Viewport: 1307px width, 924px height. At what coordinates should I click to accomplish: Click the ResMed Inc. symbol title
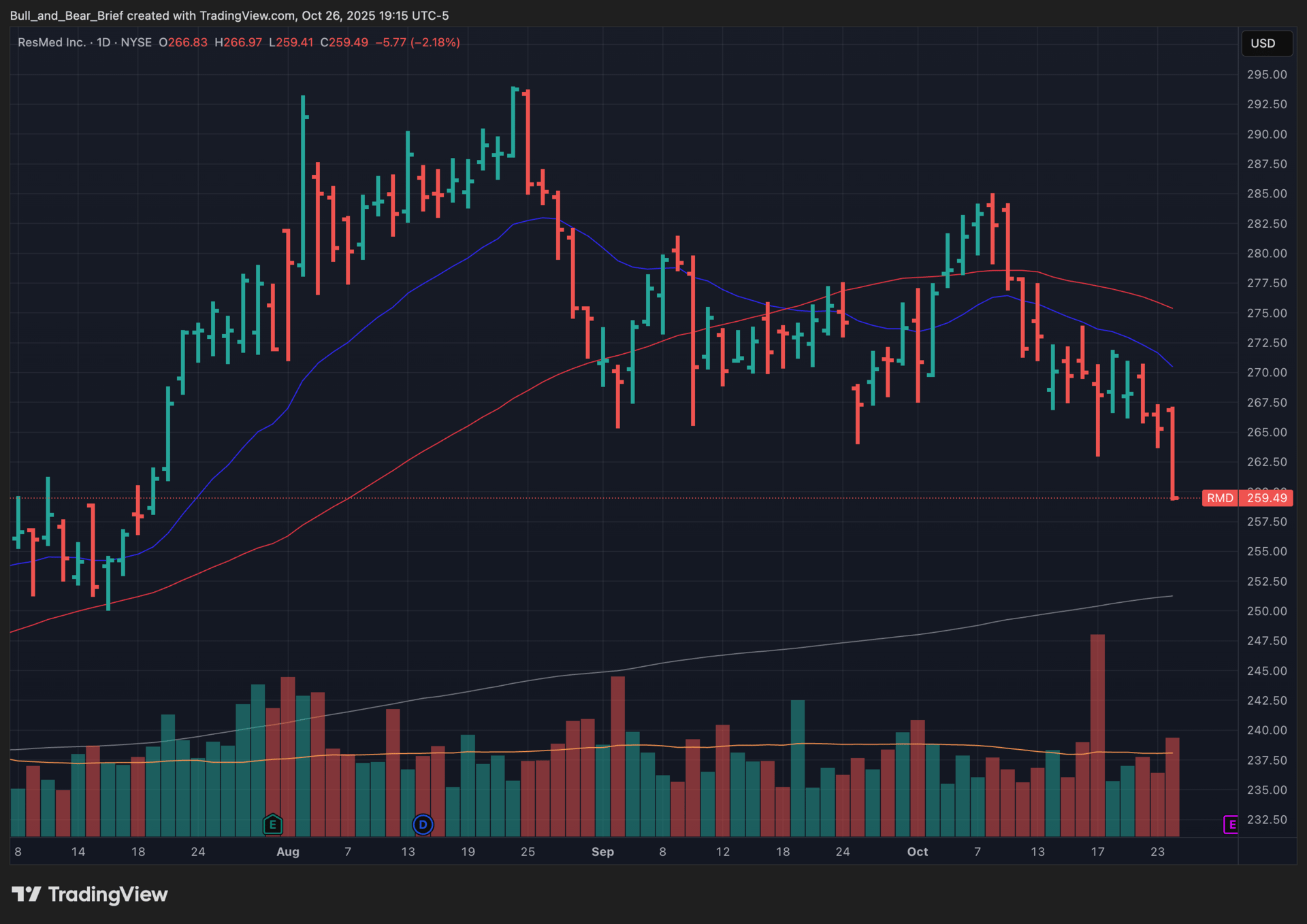coord(51,42)
